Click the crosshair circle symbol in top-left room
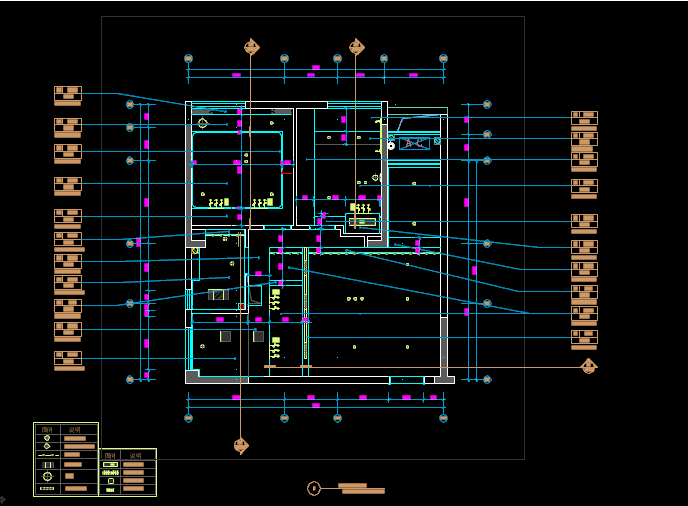Image resolution: width=688 pixels, height=506 pixels. click(203, 123)
